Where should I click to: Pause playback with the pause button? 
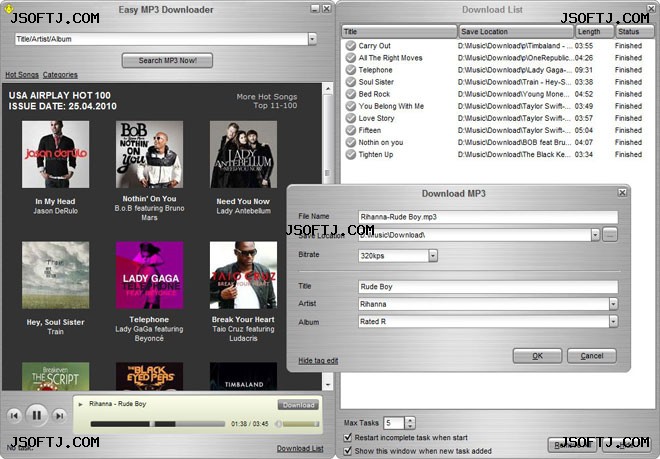click(37, 416)
